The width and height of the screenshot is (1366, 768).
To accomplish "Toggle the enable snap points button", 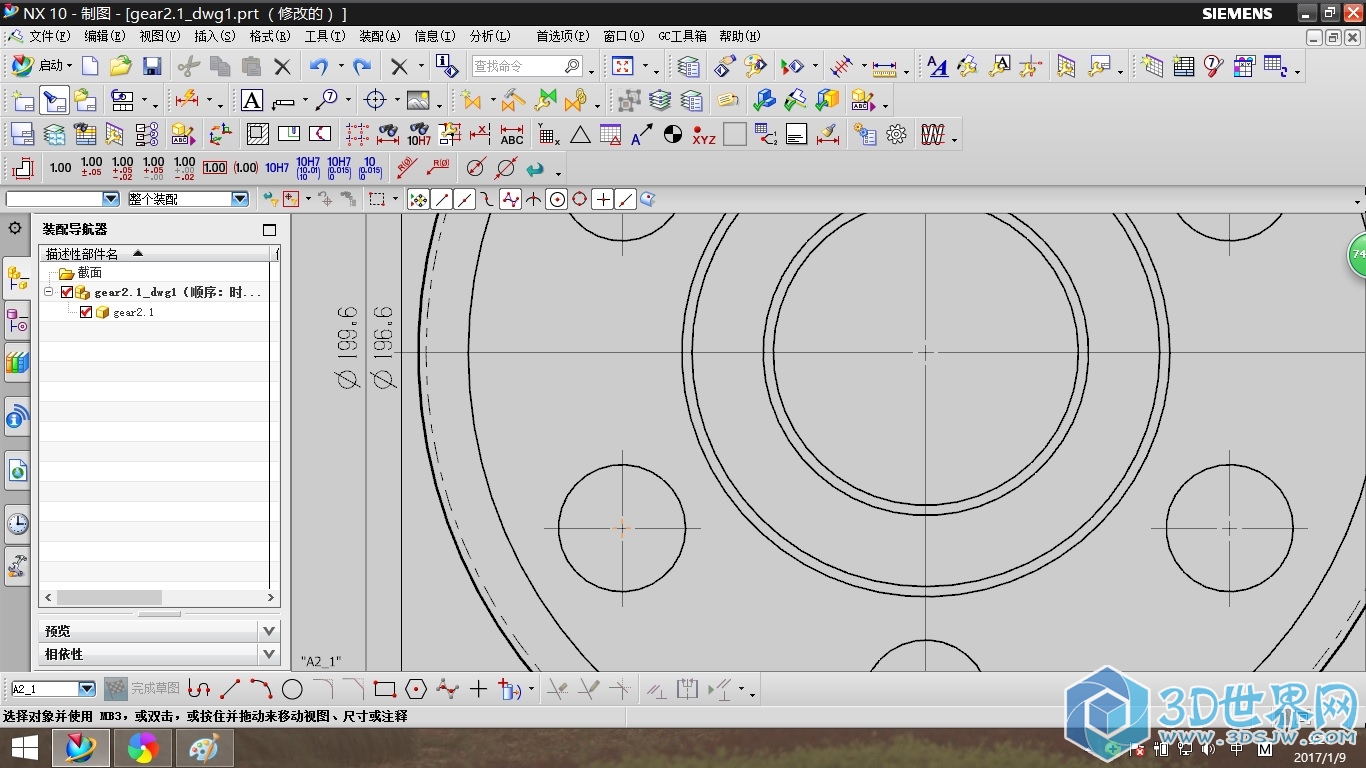I will click(x=419, y=199).
